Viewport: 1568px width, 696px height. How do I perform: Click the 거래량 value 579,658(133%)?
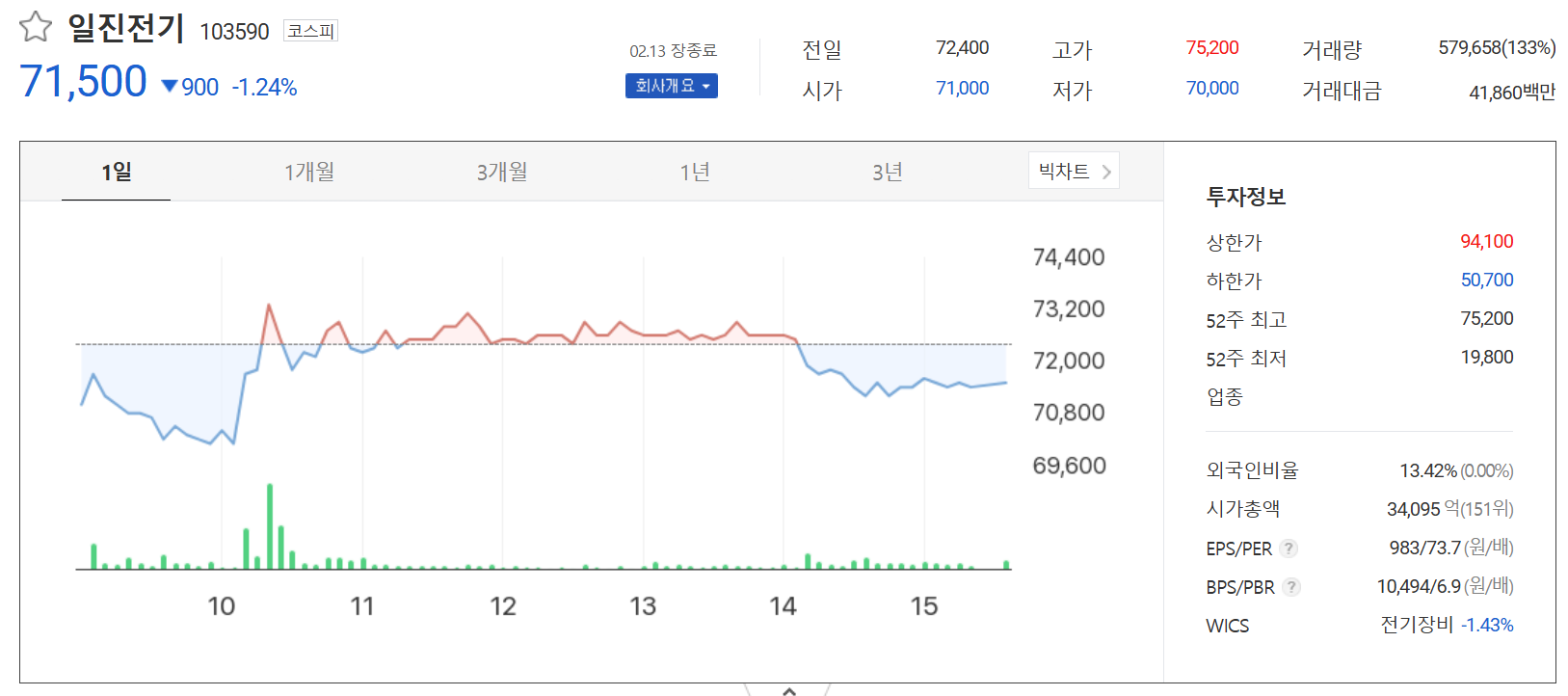point(1497,47)
